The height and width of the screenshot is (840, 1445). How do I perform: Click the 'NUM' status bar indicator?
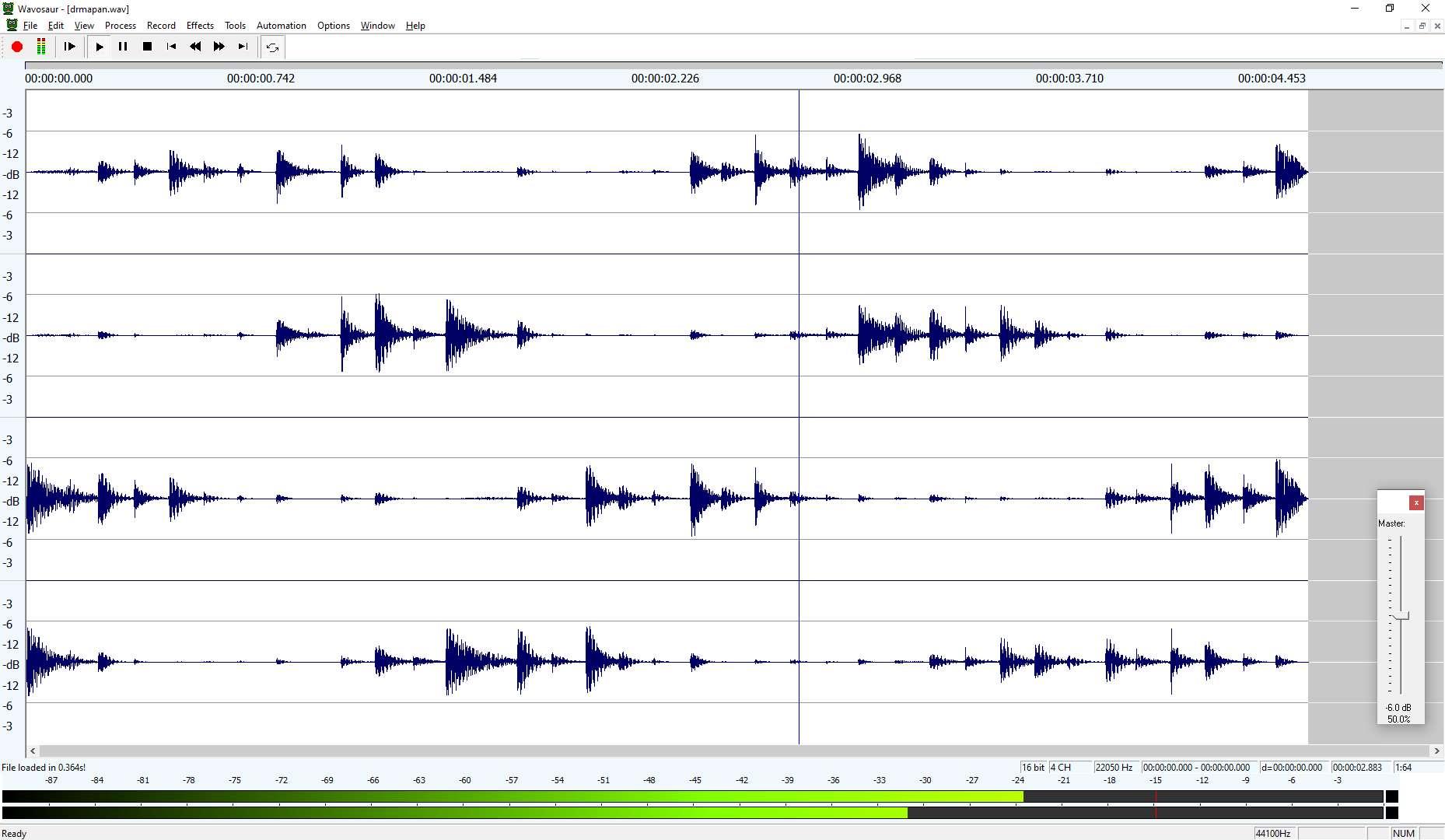coord(1404,834)
